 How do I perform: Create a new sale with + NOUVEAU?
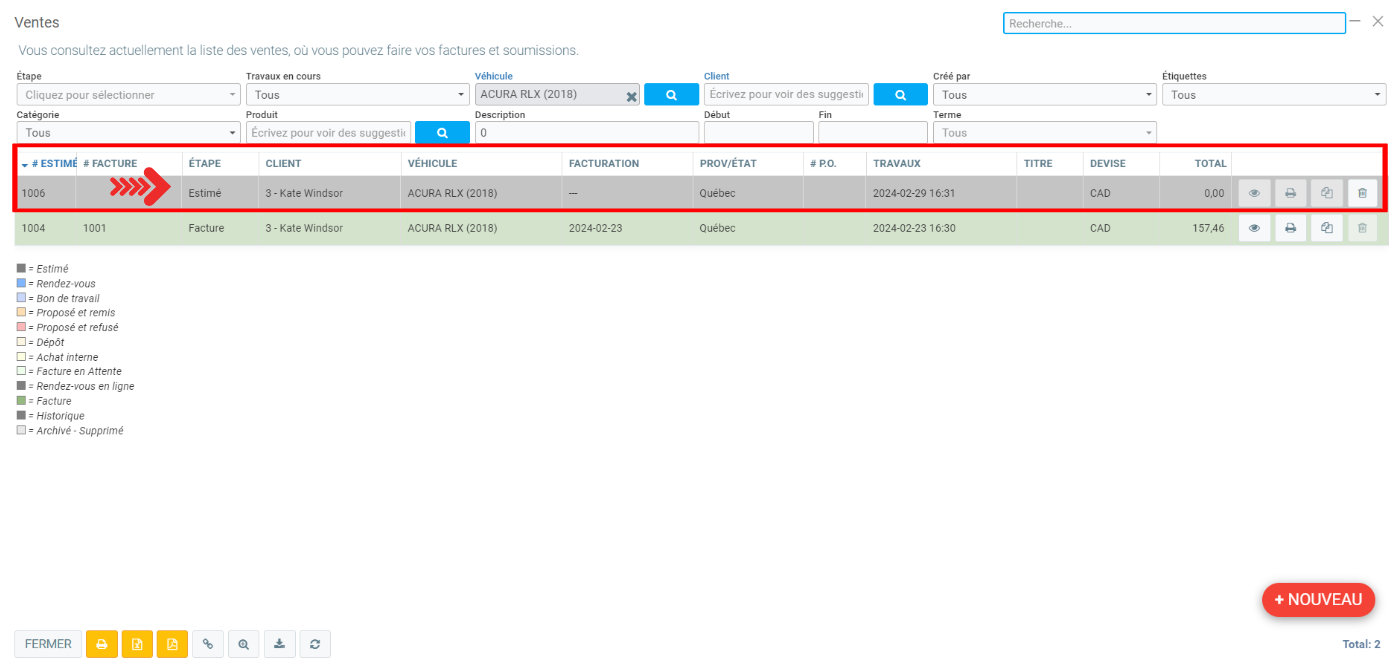click(x=1318, y=600)
